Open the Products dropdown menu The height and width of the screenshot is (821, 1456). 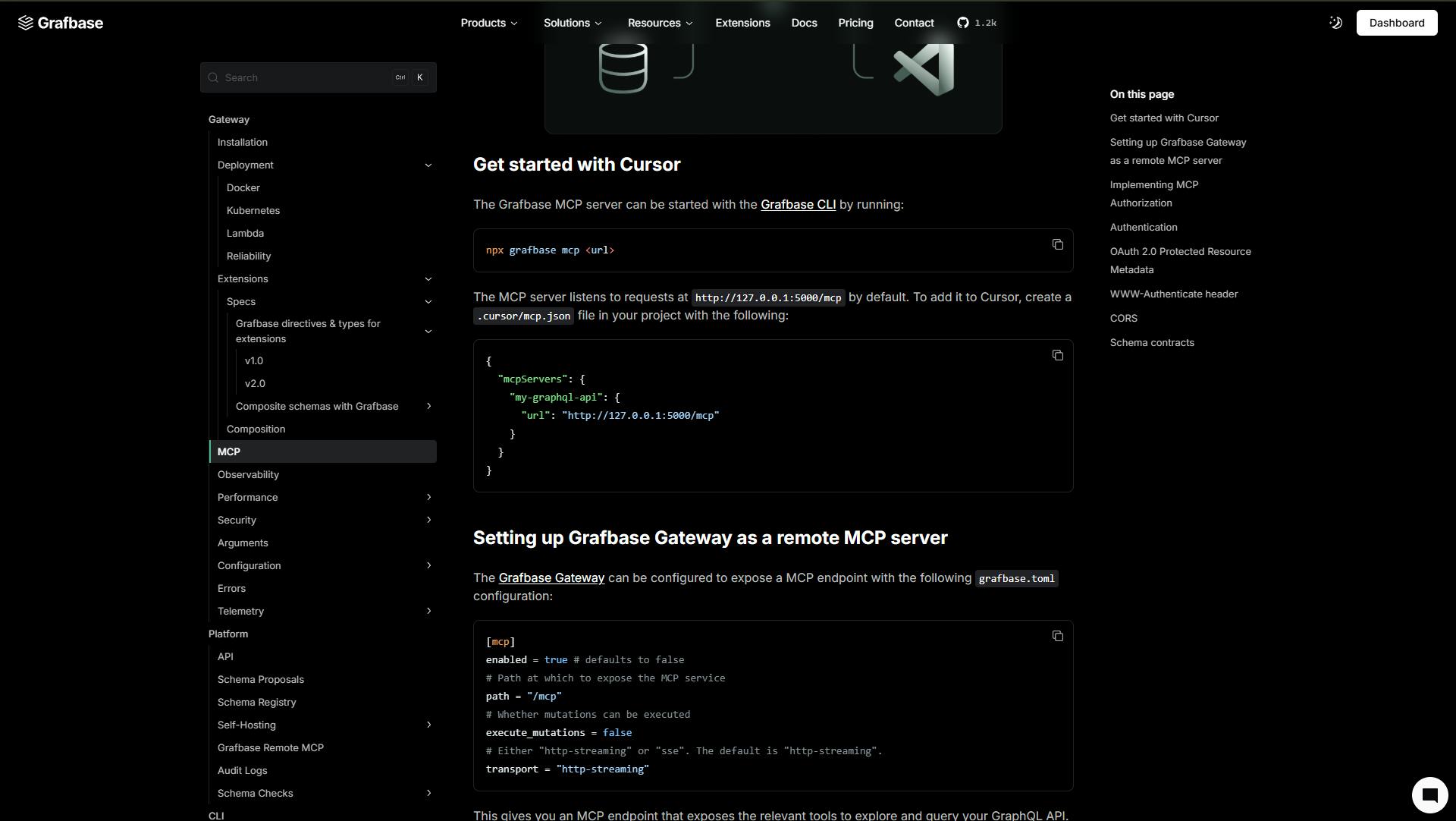coord(489,23)
